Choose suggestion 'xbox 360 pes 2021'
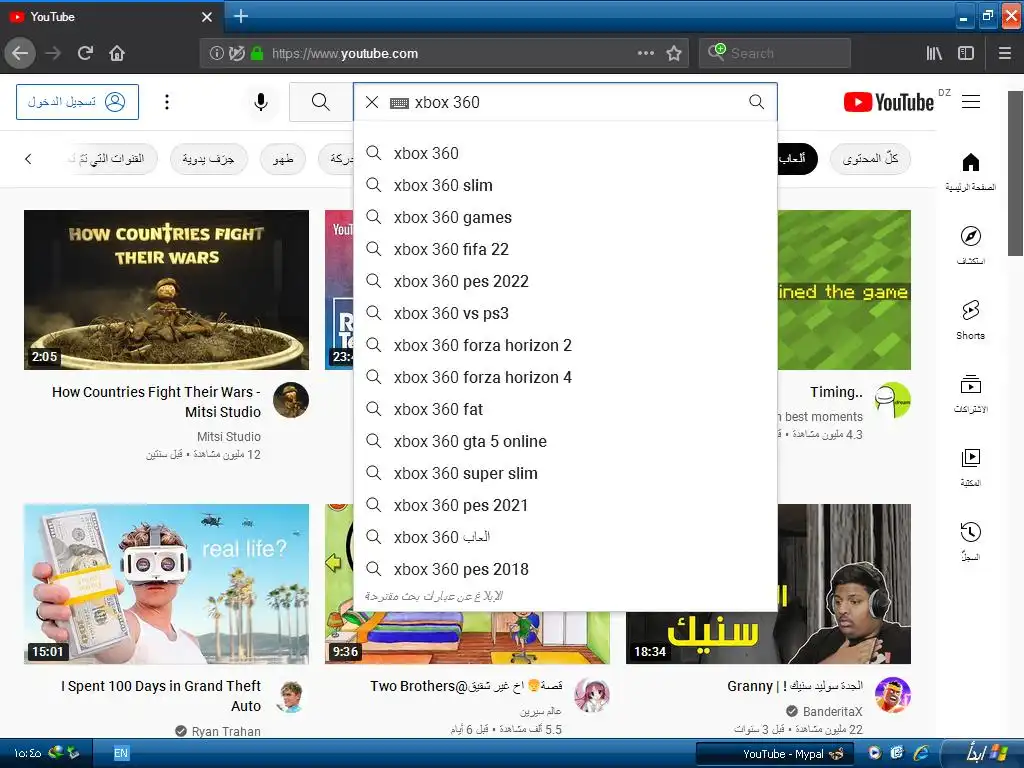Screen dimensions: 1024x768 566,505
